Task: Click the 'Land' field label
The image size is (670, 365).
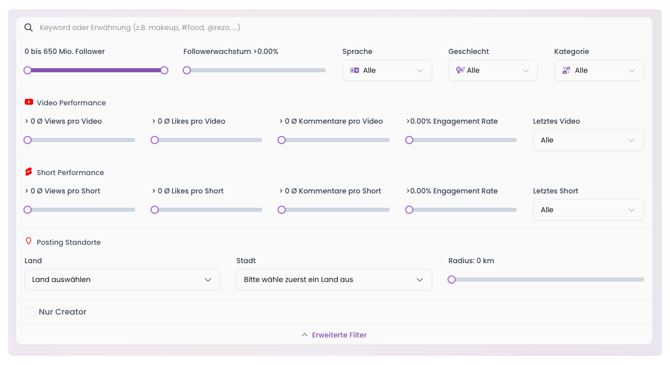Action: [x=33, y=261]
